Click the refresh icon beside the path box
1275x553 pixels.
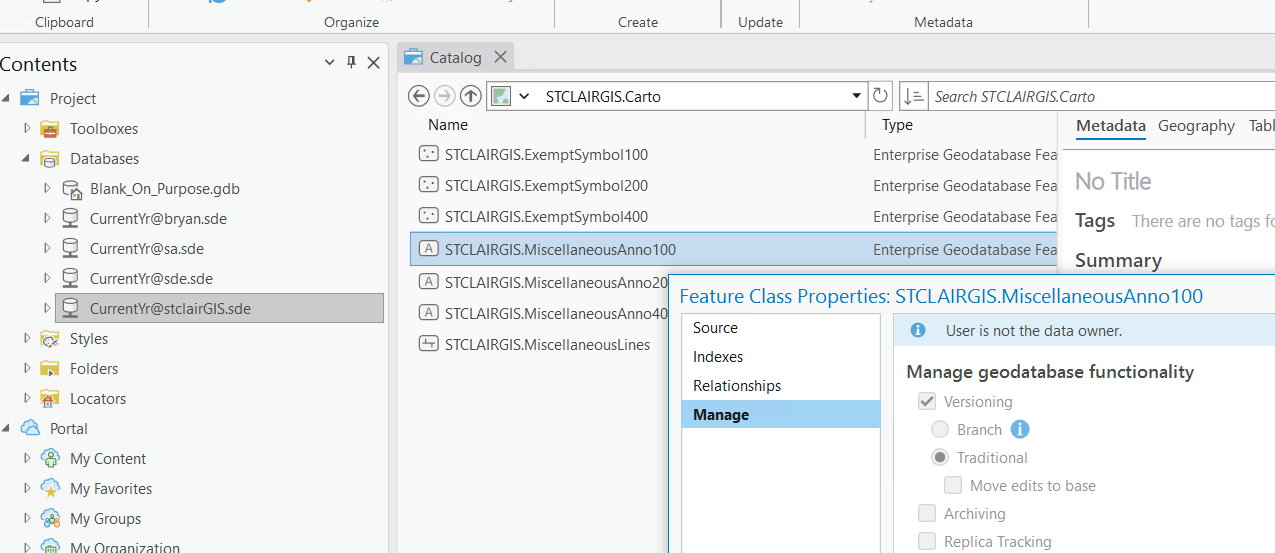coord(880,96)
